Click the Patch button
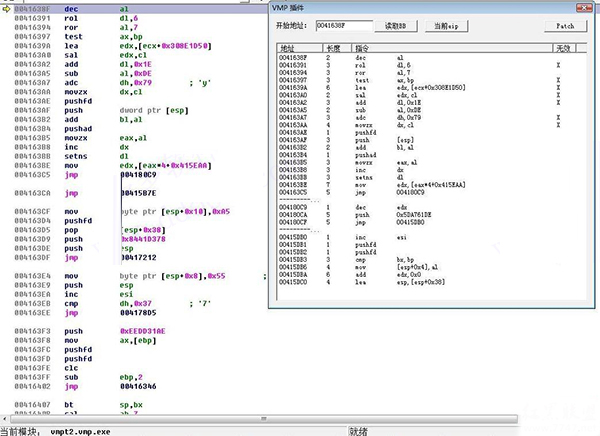 pos(565,25)
